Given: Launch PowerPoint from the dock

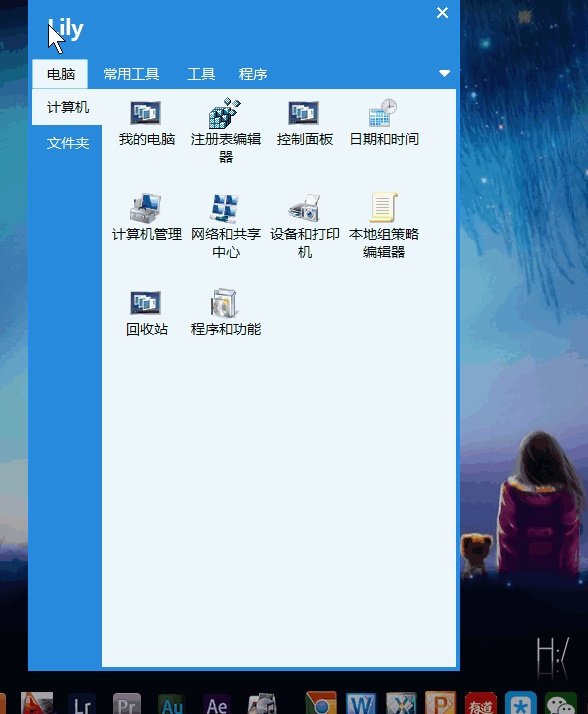Looking at the screenshot, I should (x=440, y=703).
